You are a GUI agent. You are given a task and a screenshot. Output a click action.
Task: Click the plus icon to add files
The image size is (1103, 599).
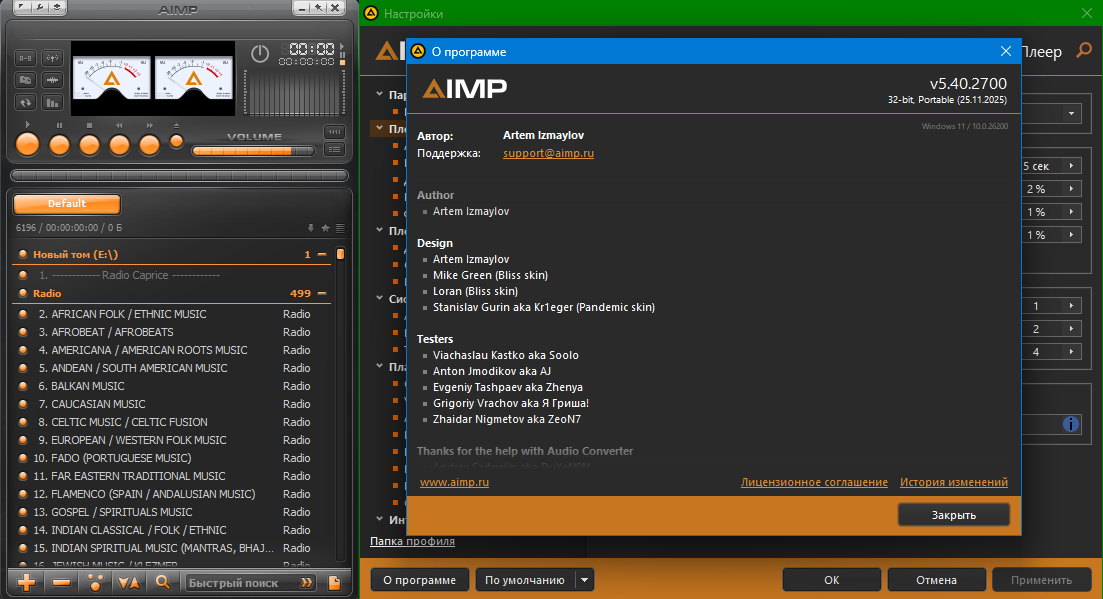[x=27, y=582]
